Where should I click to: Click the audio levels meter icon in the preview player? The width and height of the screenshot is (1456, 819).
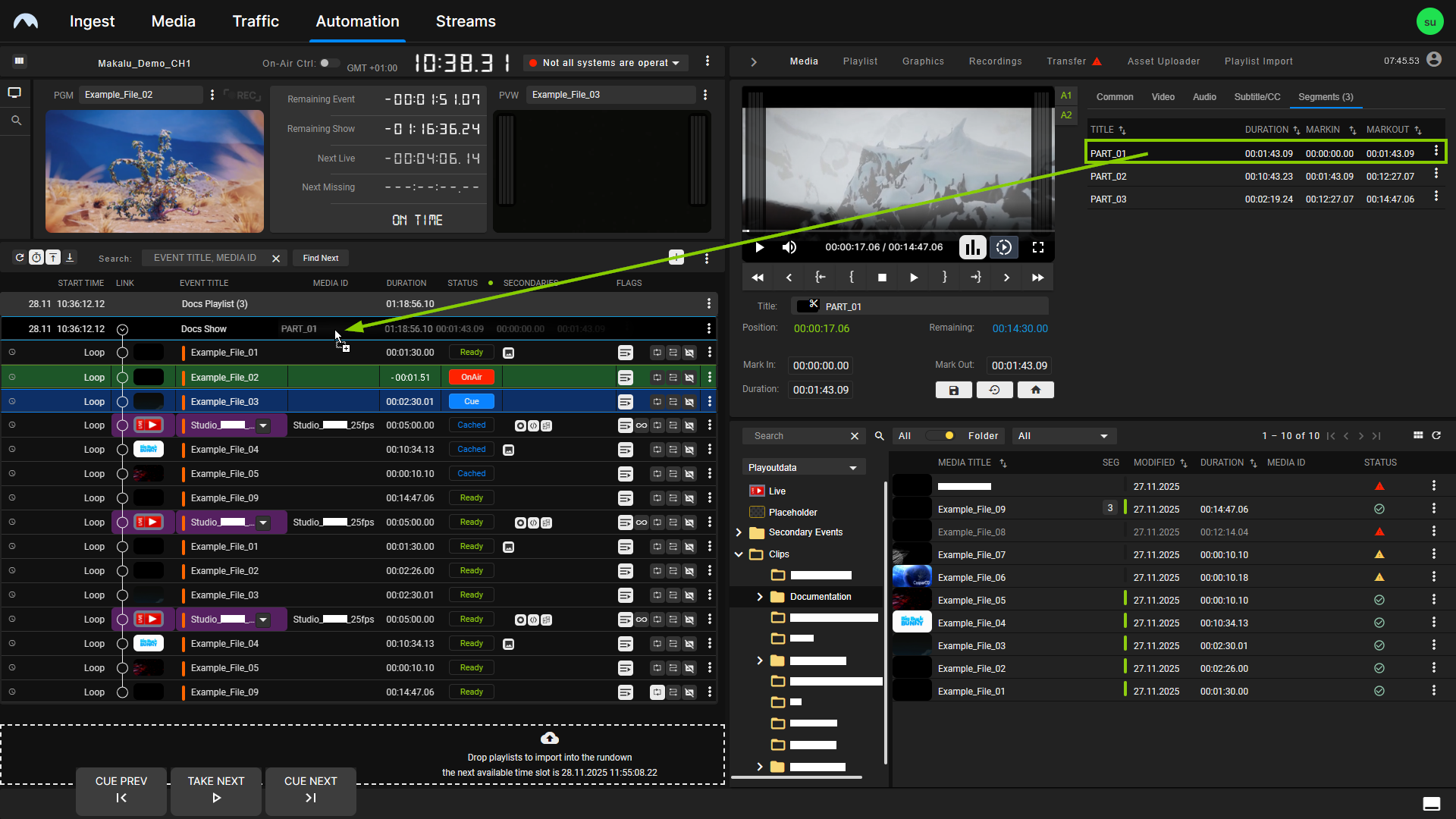point(972,247)
